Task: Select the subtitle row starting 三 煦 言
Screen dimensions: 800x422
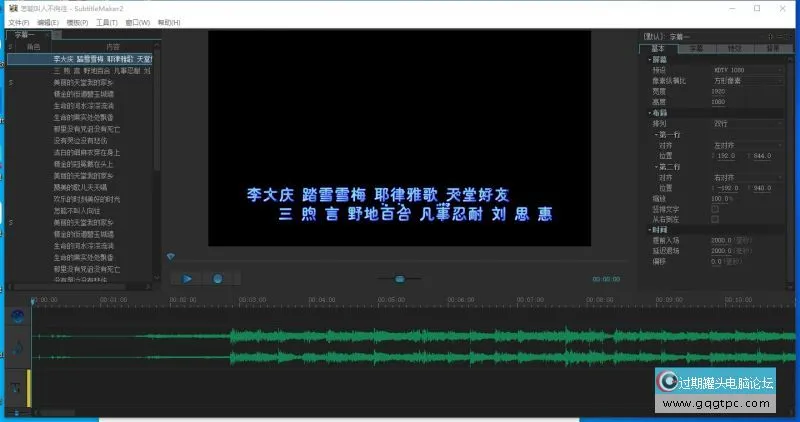Action: pyautogui.click(x=80, y=71)
